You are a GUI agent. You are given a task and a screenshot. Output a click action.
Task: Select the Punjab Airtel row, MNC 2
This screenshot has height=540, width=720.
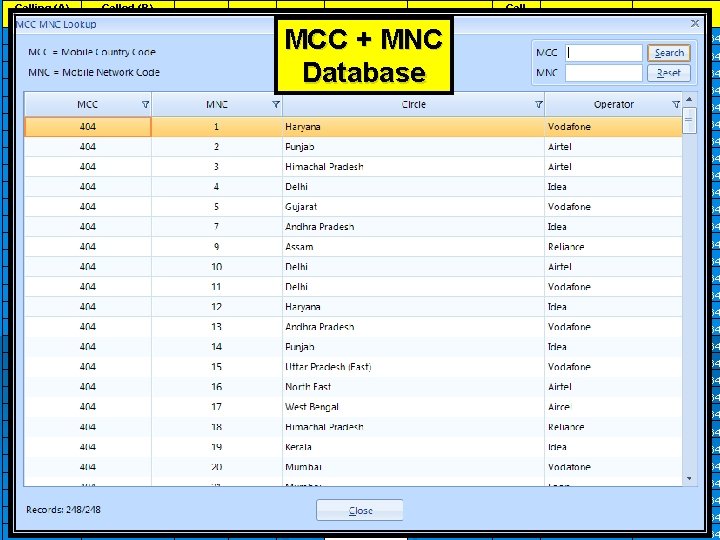tap(353, 147)
